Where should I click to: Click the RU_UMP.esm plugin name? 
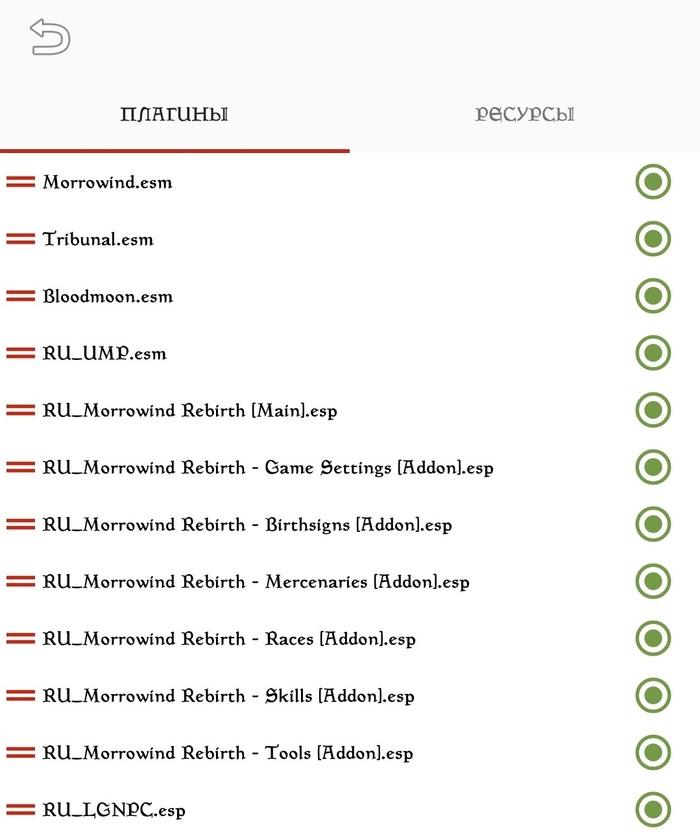104,353
